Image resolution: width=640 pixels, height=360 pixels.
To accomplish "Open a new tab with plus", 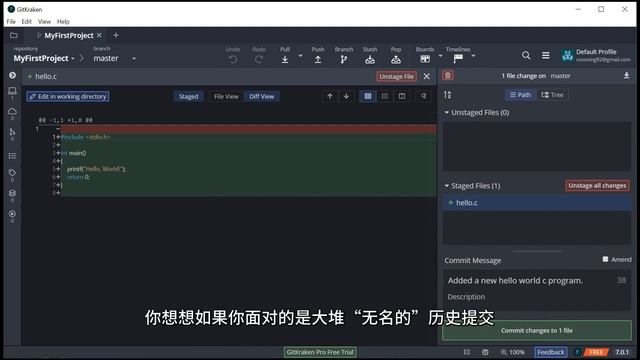I will click(116, 36).
